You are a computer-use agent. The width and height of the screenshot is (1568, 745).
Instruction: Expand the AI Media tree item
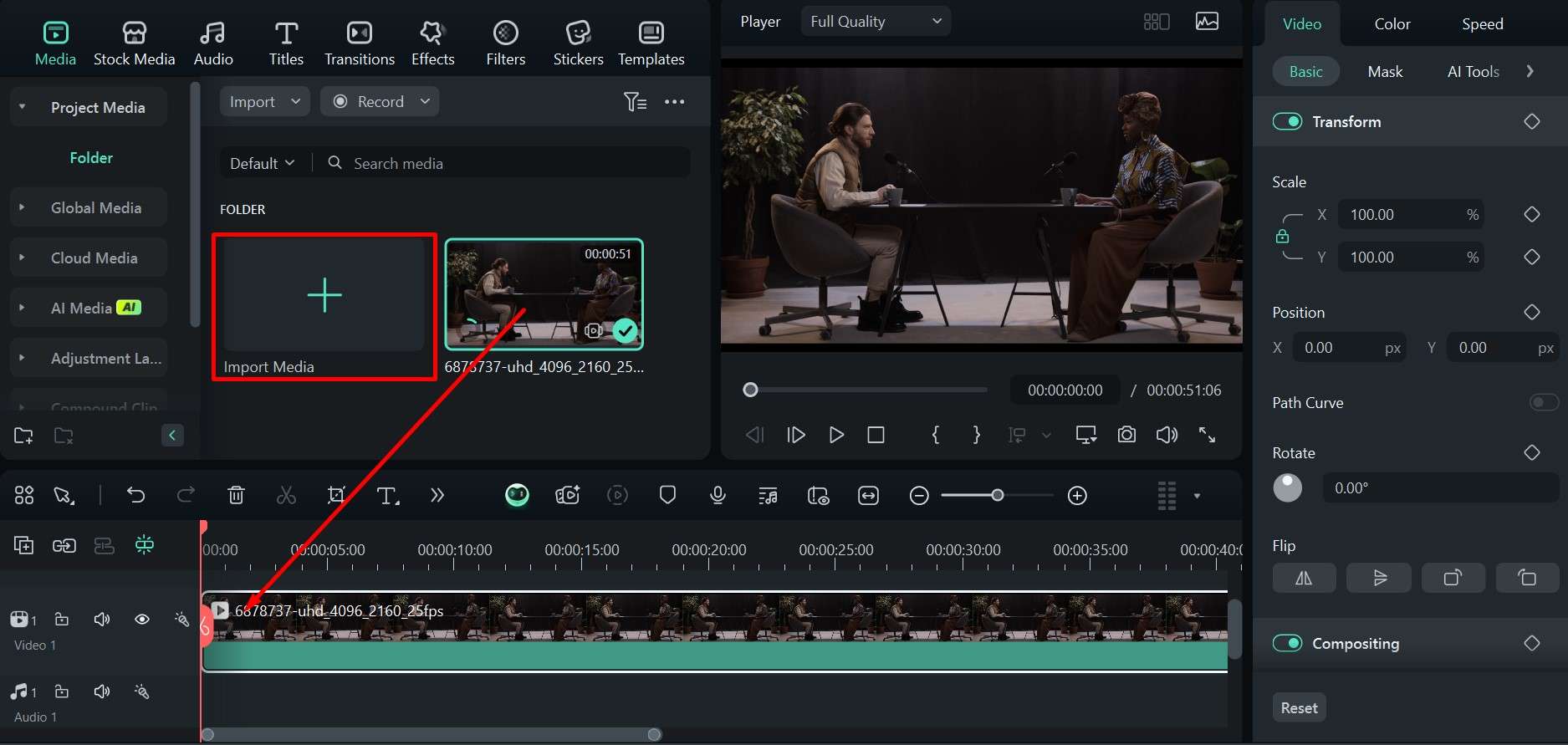pos(23,308)
